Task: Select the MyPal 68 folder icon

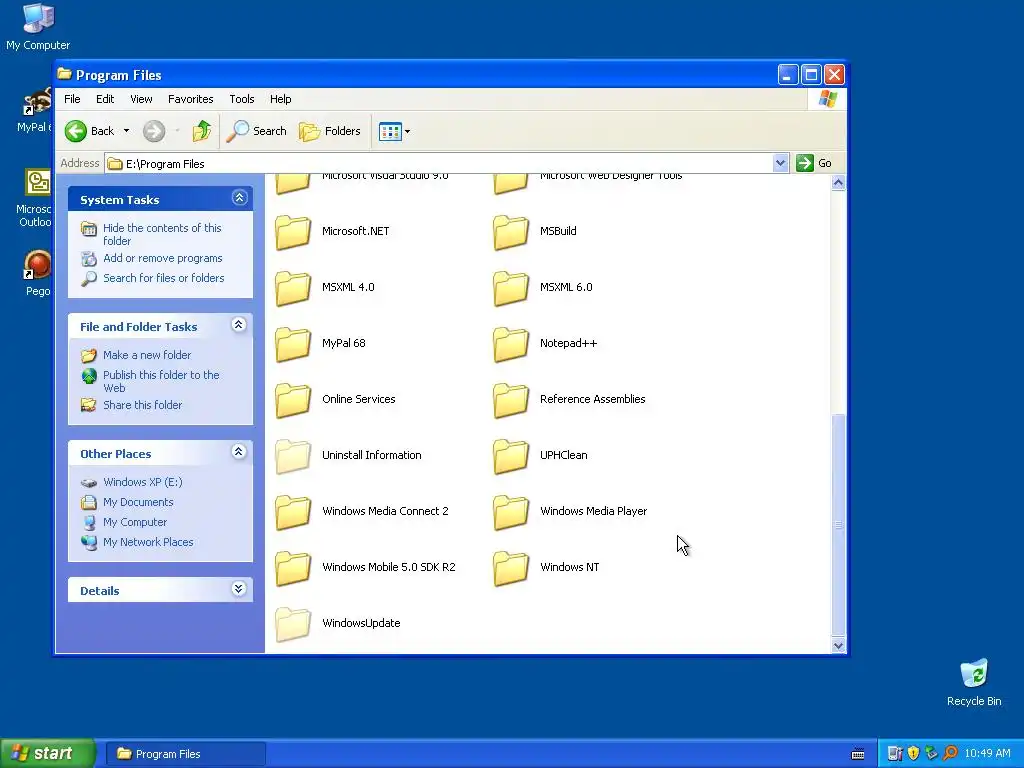Action: click(293, 344)
